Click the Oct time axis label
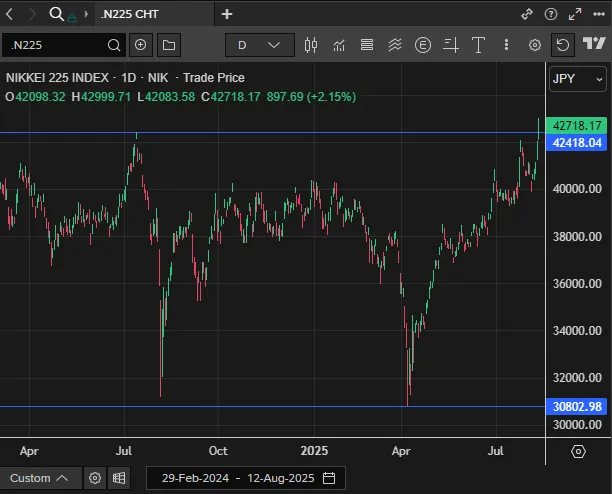The image size is (612, 494). (x=218, y=451)
